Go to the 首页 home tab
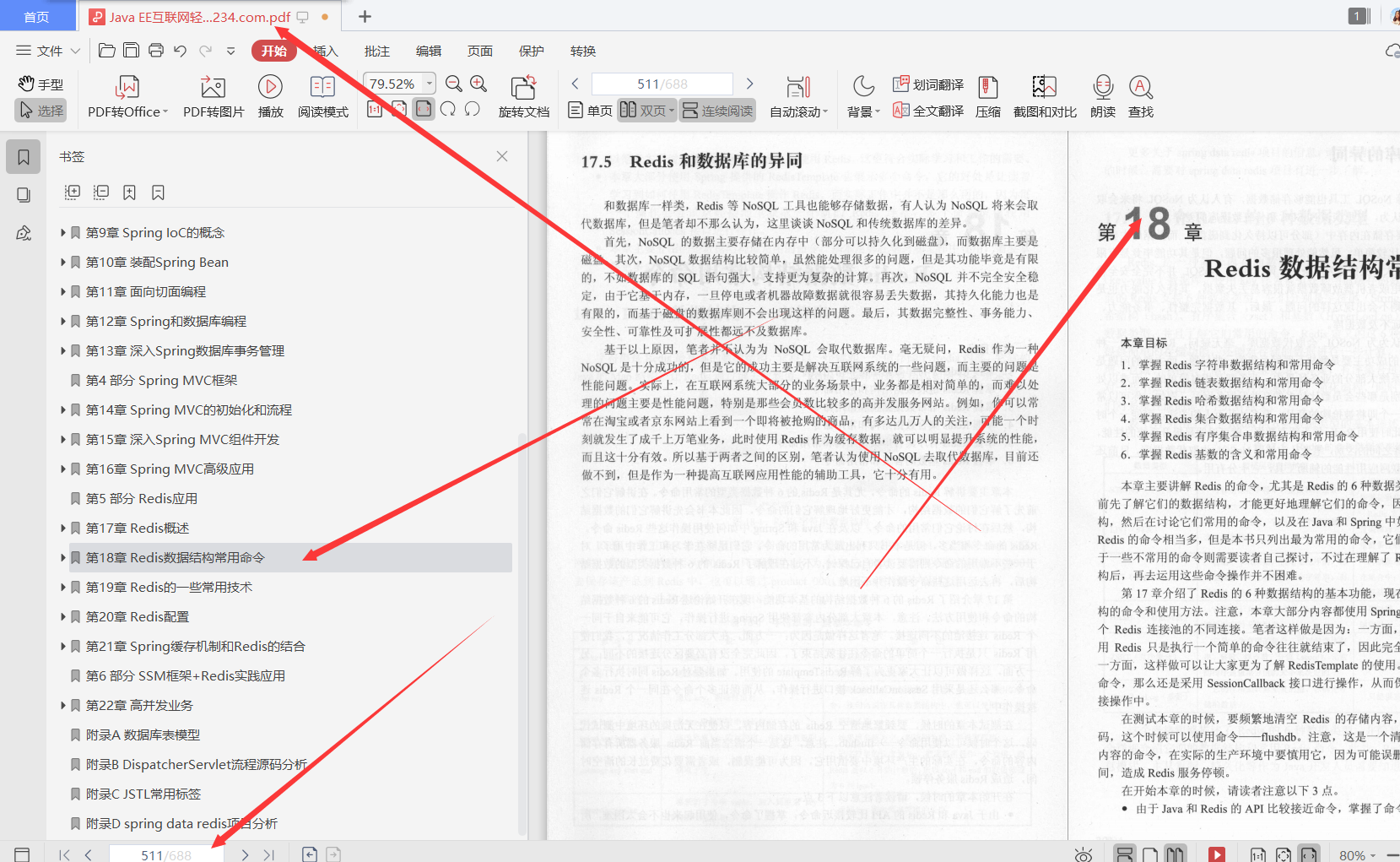Screen dimensions: 1400x862 coord(36,17)
